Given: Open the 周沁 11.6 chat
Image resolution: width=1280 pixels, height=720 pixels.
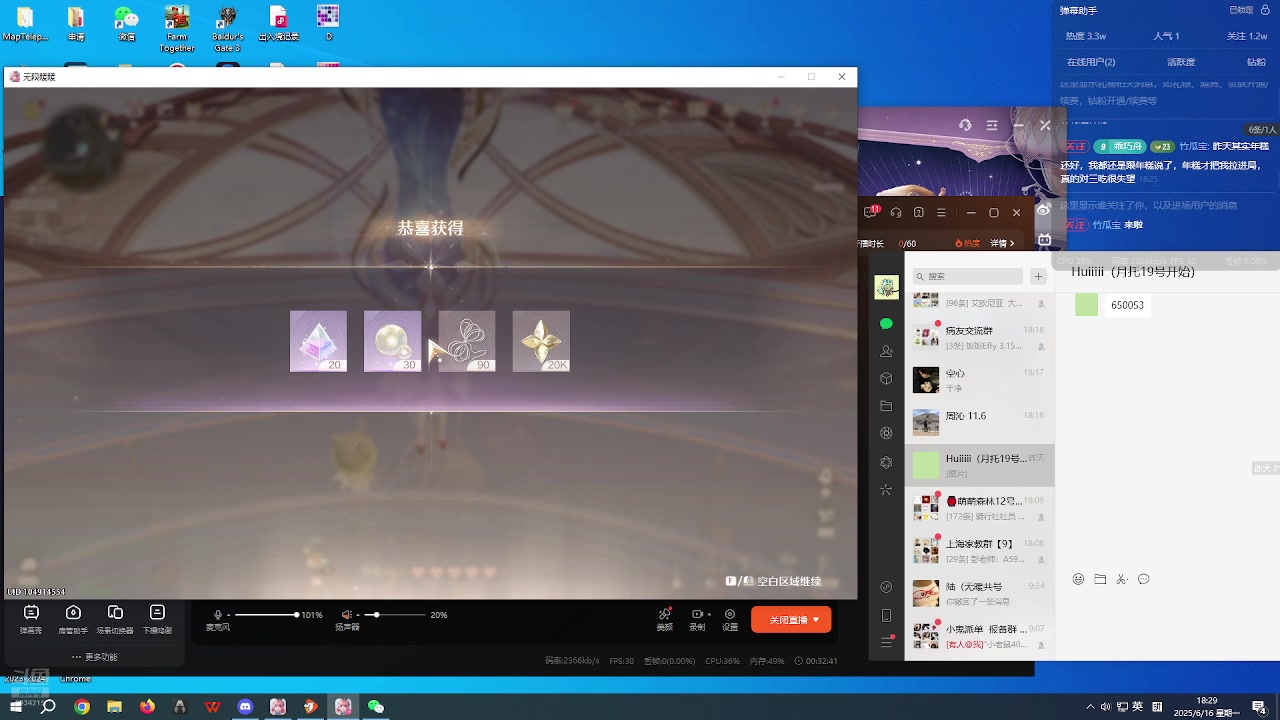Looking at the screenshot, I should [980, 423].
